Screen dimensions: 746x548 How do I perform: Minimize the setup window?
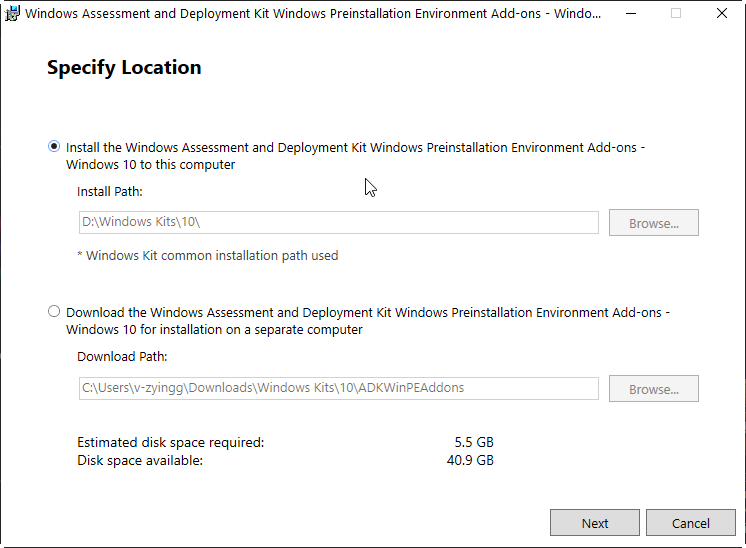[631, 13]
